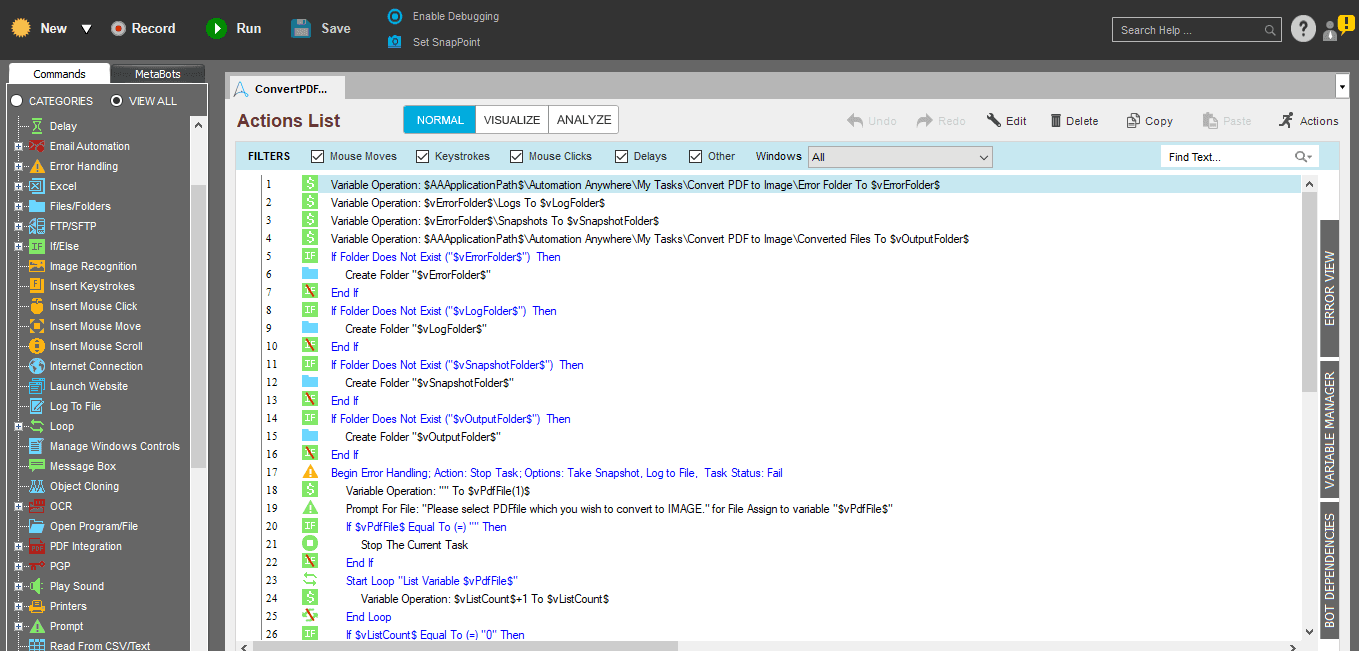Click the Copy toolbar item
1359x651 pixels.
(1149, 121)
